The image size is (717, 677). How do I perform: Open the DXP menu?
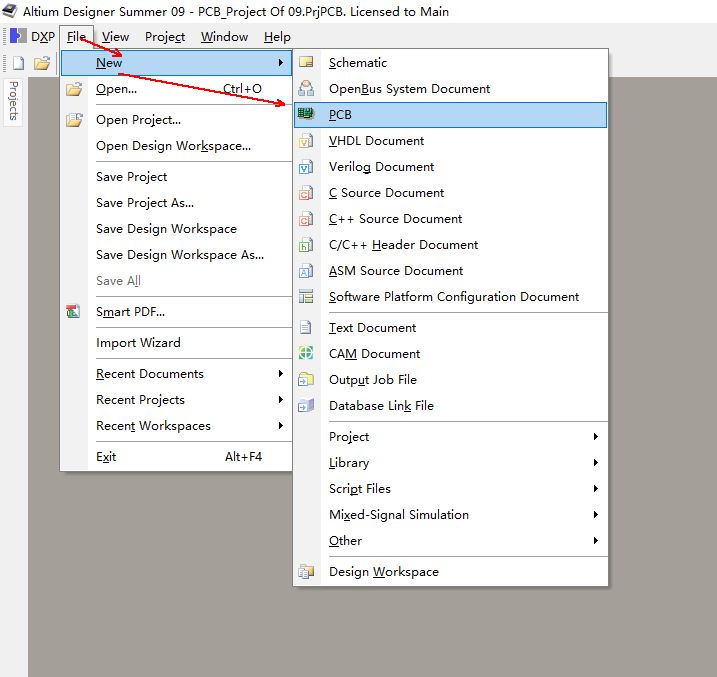point(43,37)
